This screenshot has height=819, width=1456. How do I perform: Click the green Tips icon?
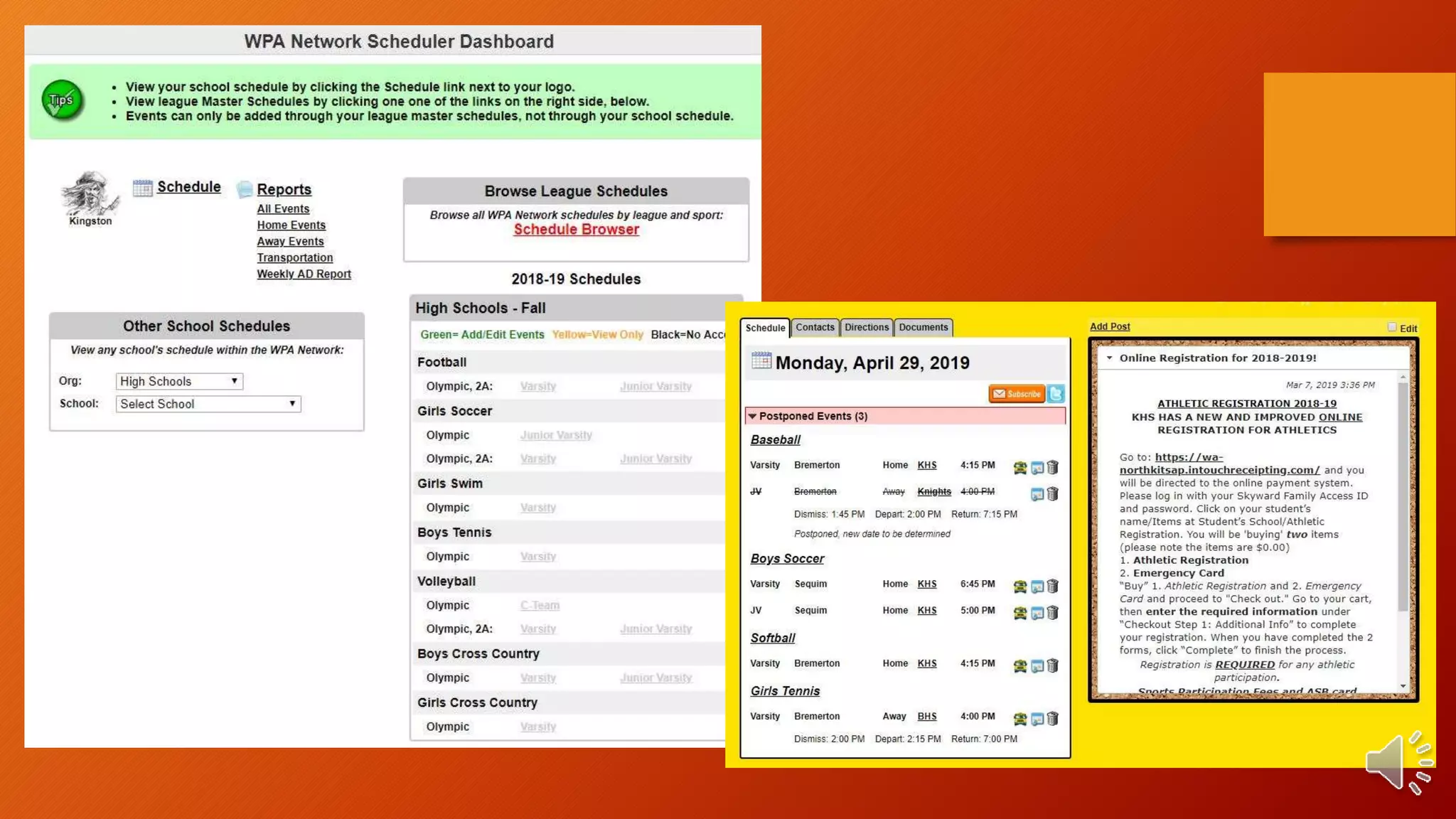[62, 101]
